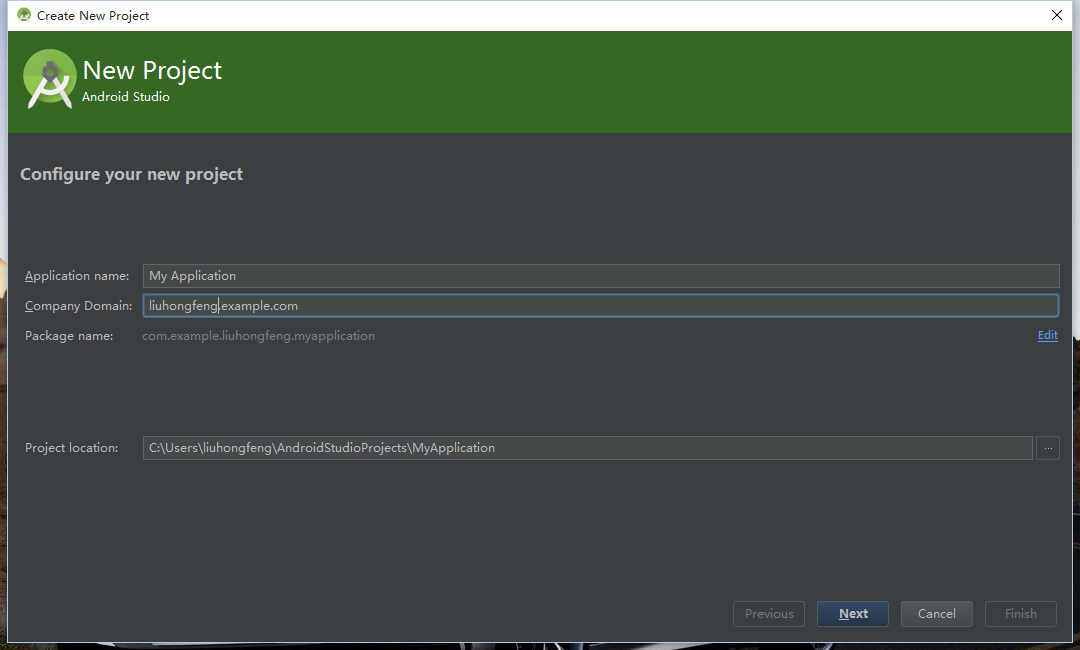The height and width of the screenshot is (650, 1080).
Task: Go to the Next wizard step
Action: tap(853, 614)
